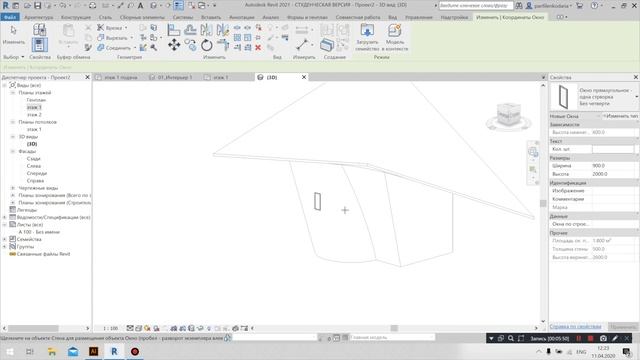
Task: Click the Применить (Apply) button
Action: tap(623, 327)
